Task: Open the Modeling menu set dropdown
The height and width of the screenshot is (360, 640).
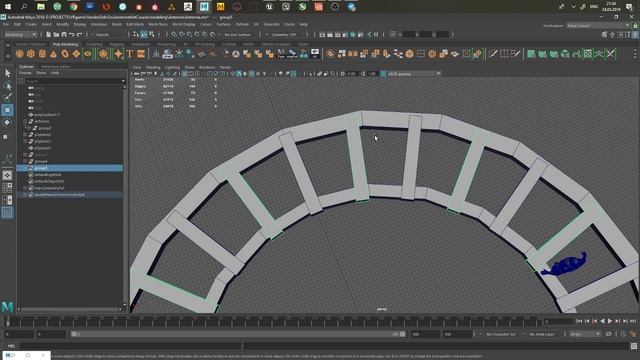Action: pos(20,35)
